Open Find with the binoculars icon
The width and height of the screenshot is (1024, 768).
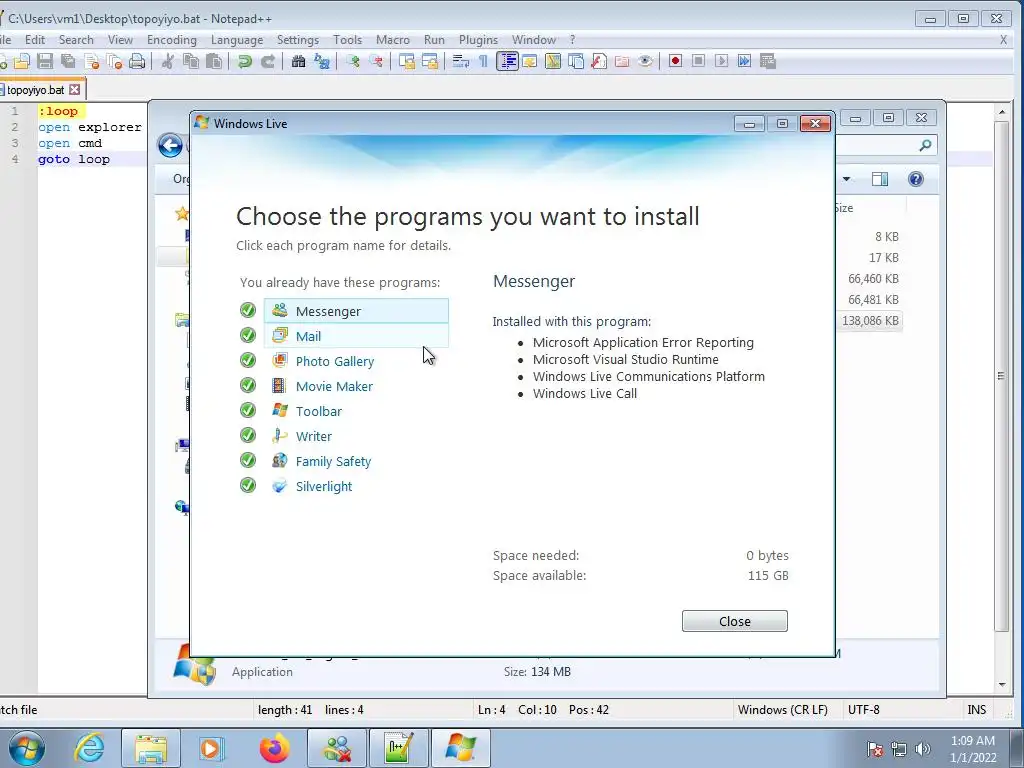[x=298, y=61]
